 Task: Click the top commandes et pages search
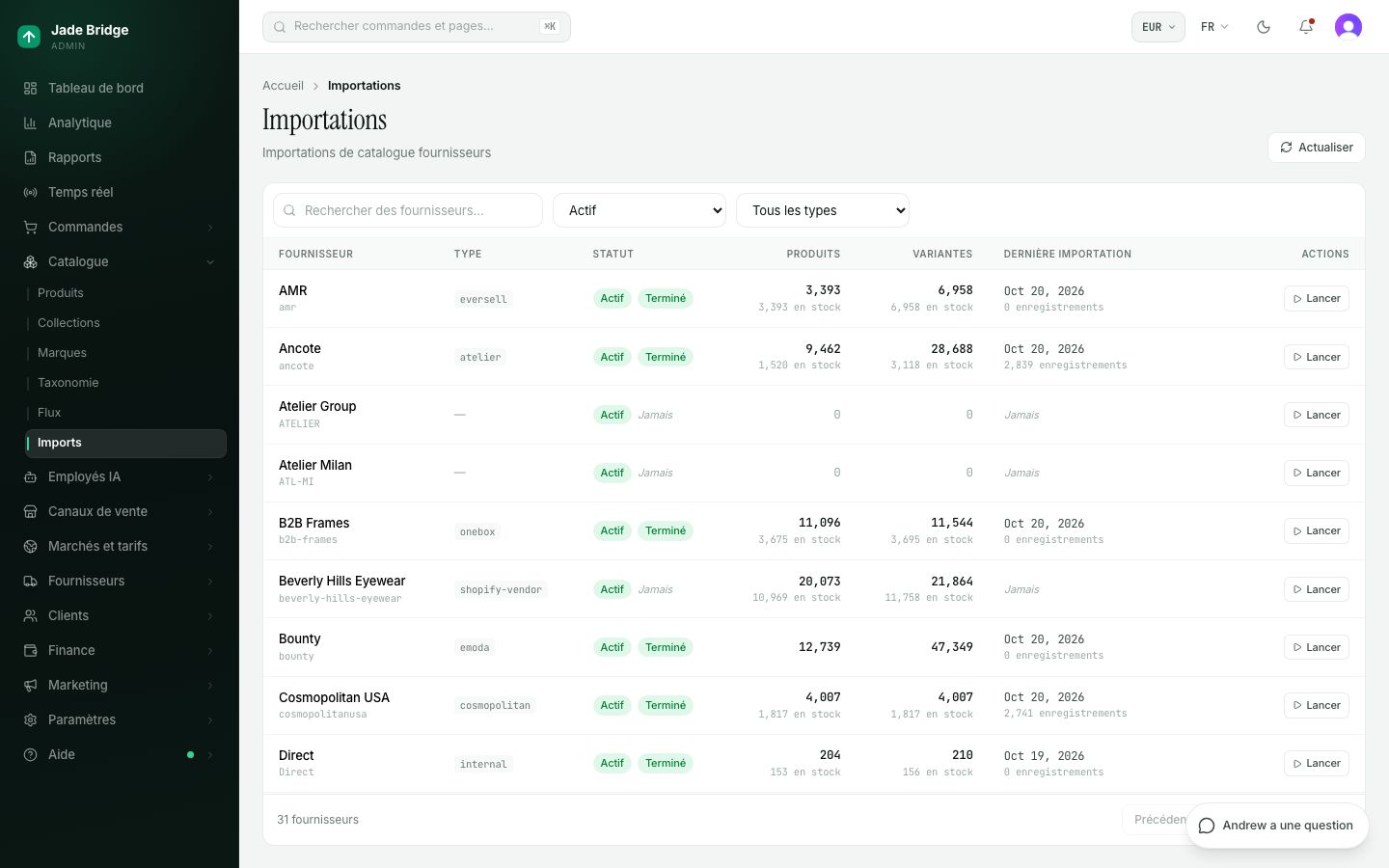tap(417, 27)
